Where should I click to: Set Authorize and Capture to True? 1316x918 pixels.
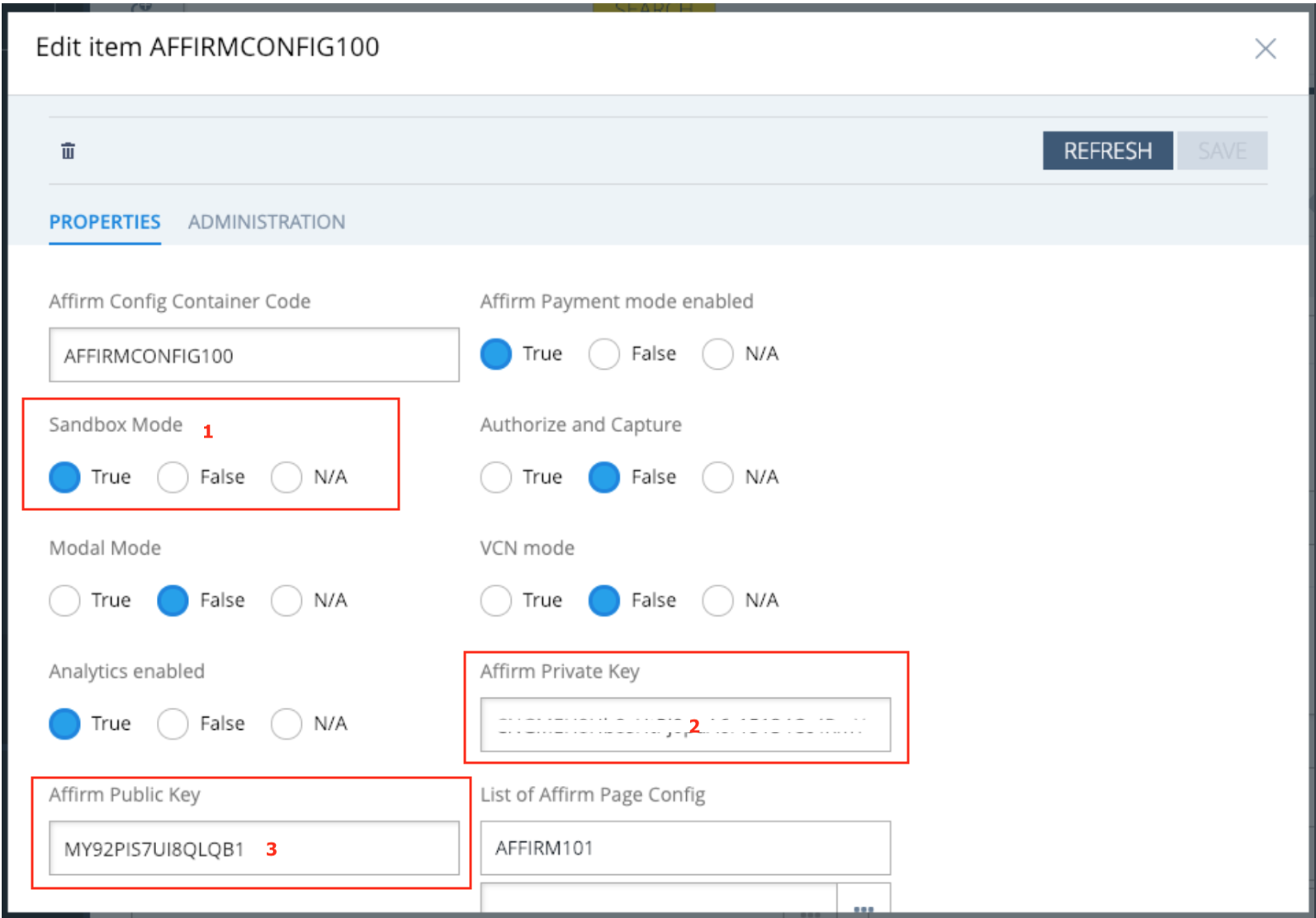(x=496, y=477)
